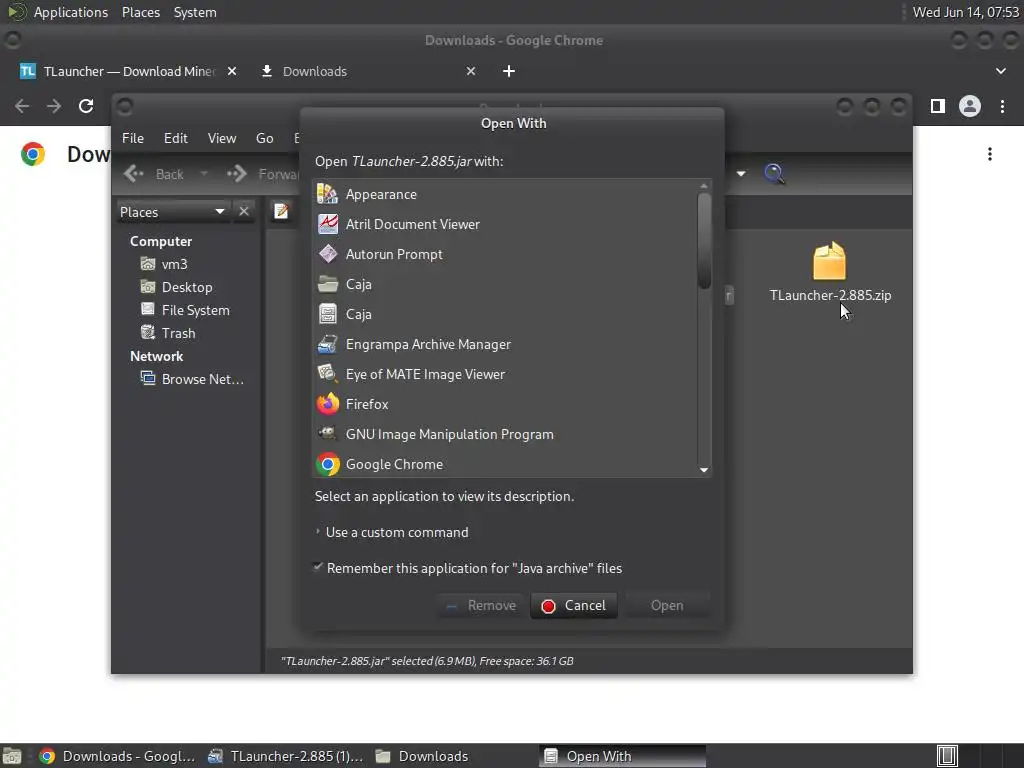
Task: Select Engrampa Archive Manager icon
Action: tap(328, 344)
